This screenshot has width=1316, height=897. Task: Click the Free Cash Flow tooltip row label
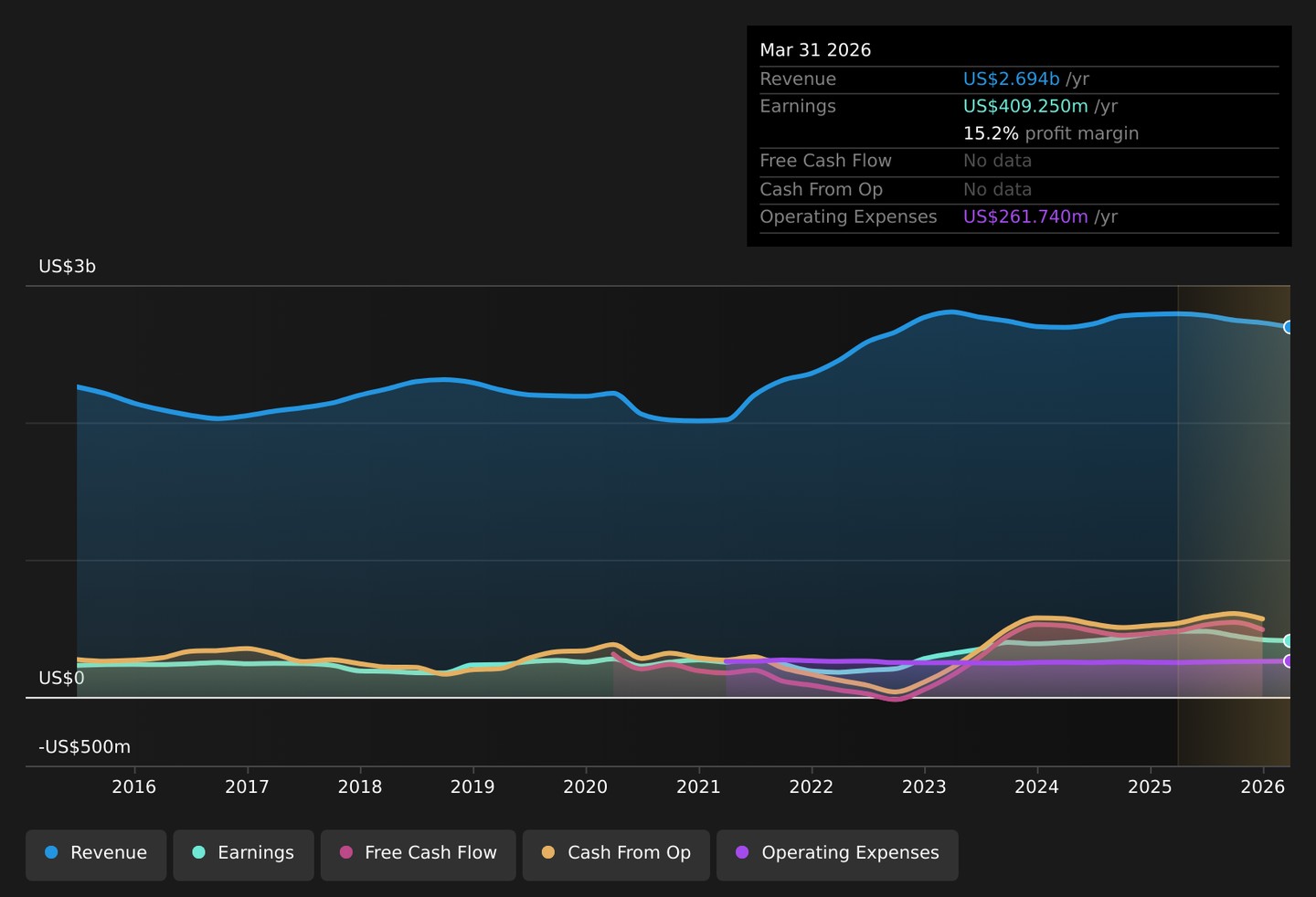pyautogui.click(x=825, y=161)
